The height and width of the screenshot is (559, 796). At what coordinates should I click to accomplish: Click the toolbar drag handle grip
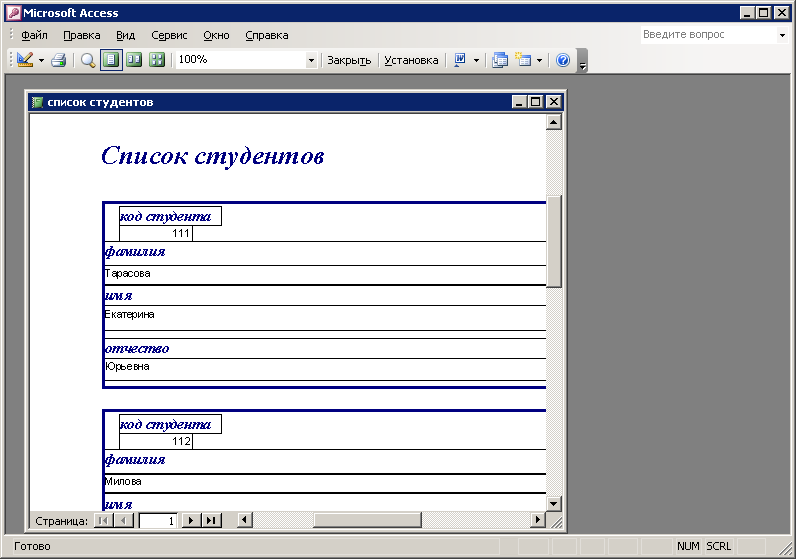(11, 60)
